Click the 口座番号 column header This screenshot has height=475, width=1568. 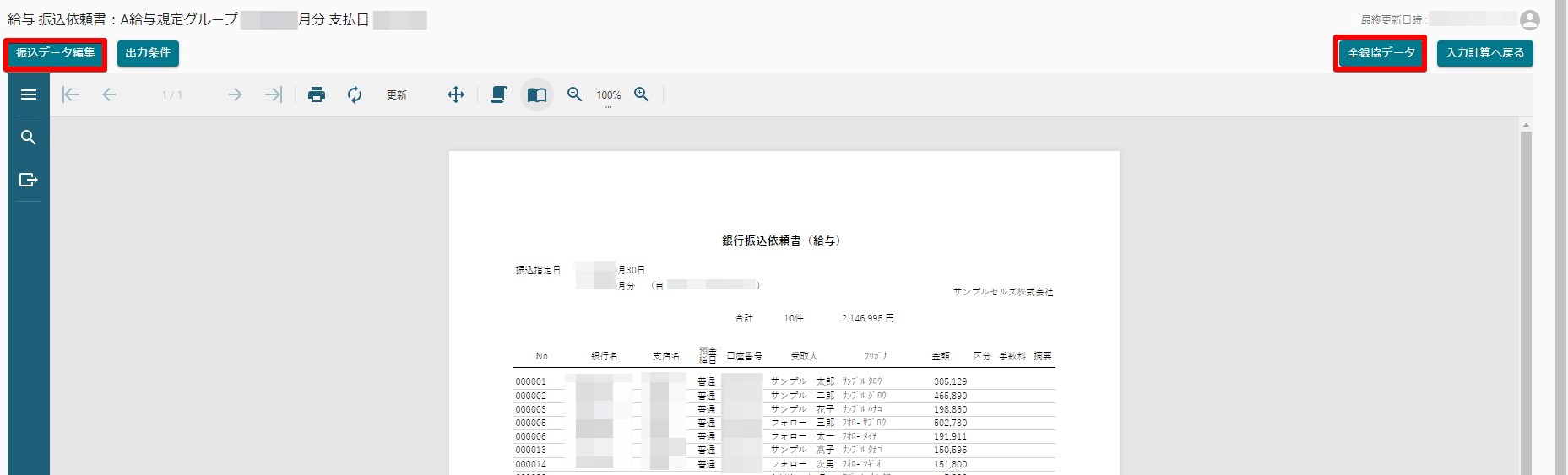tap(744, 356)
